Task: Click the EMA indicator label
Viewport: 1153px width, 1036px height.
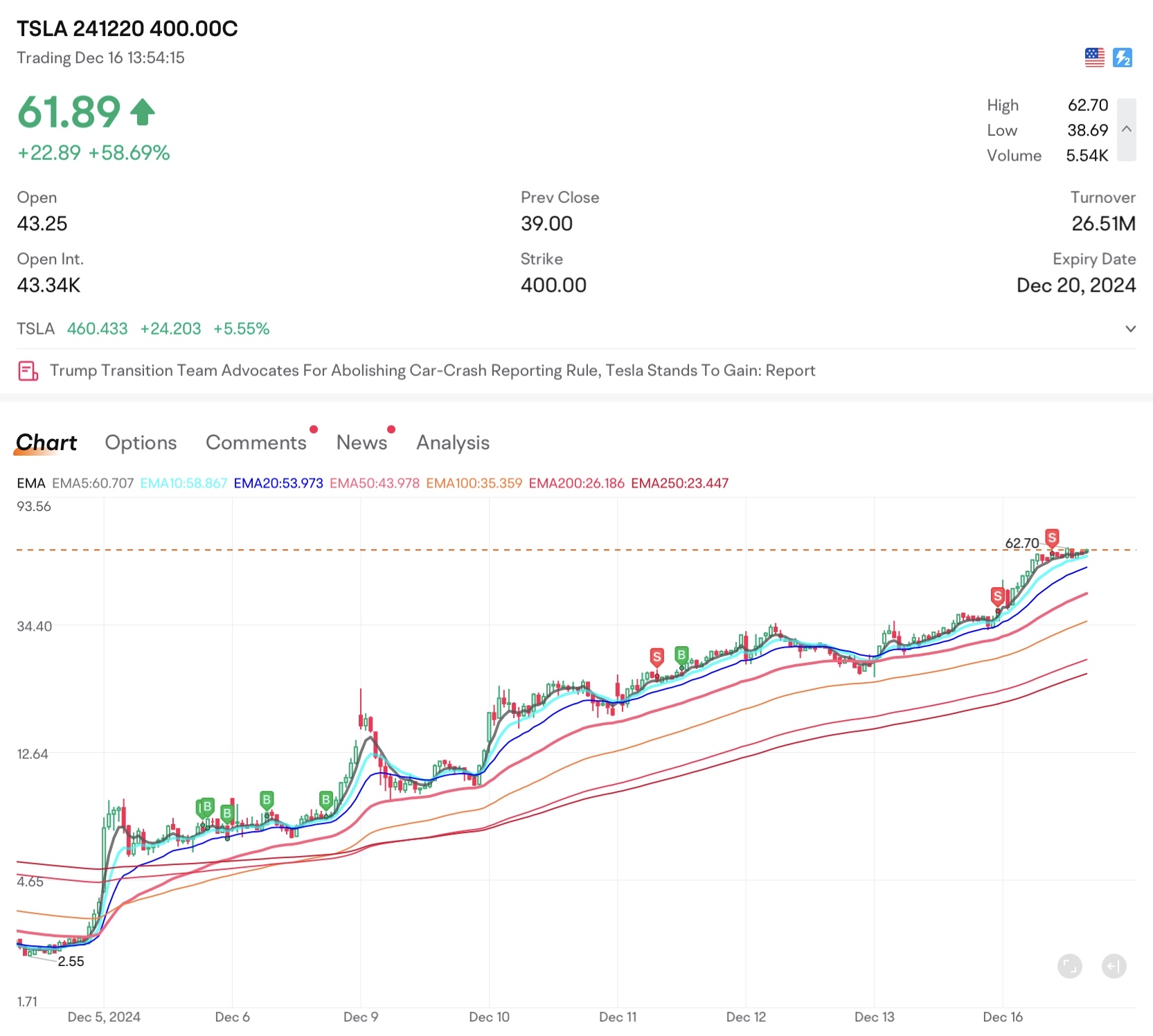Action: pos(31,483)
